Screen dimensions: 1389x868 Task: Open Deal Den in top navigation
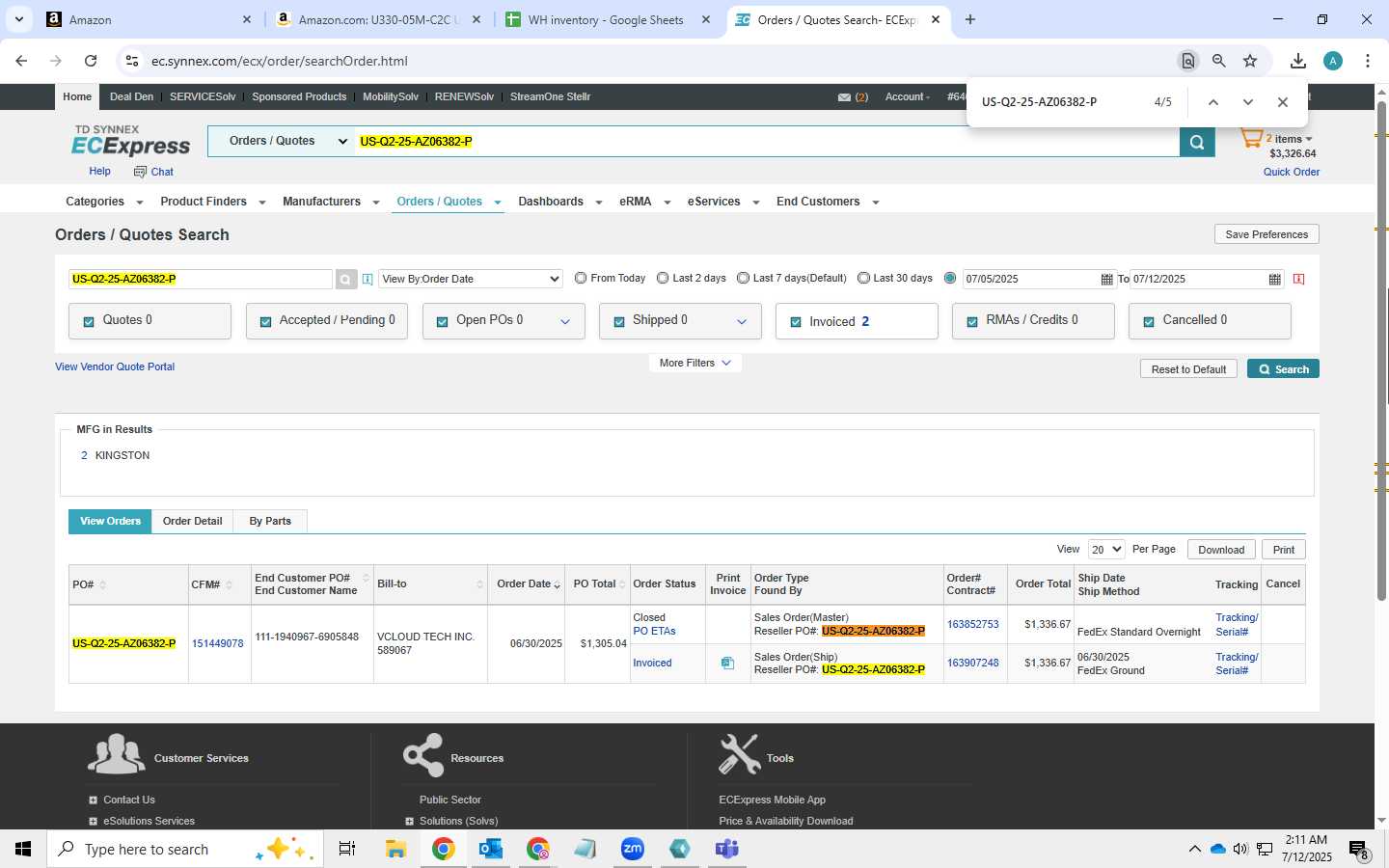point(131,97)
